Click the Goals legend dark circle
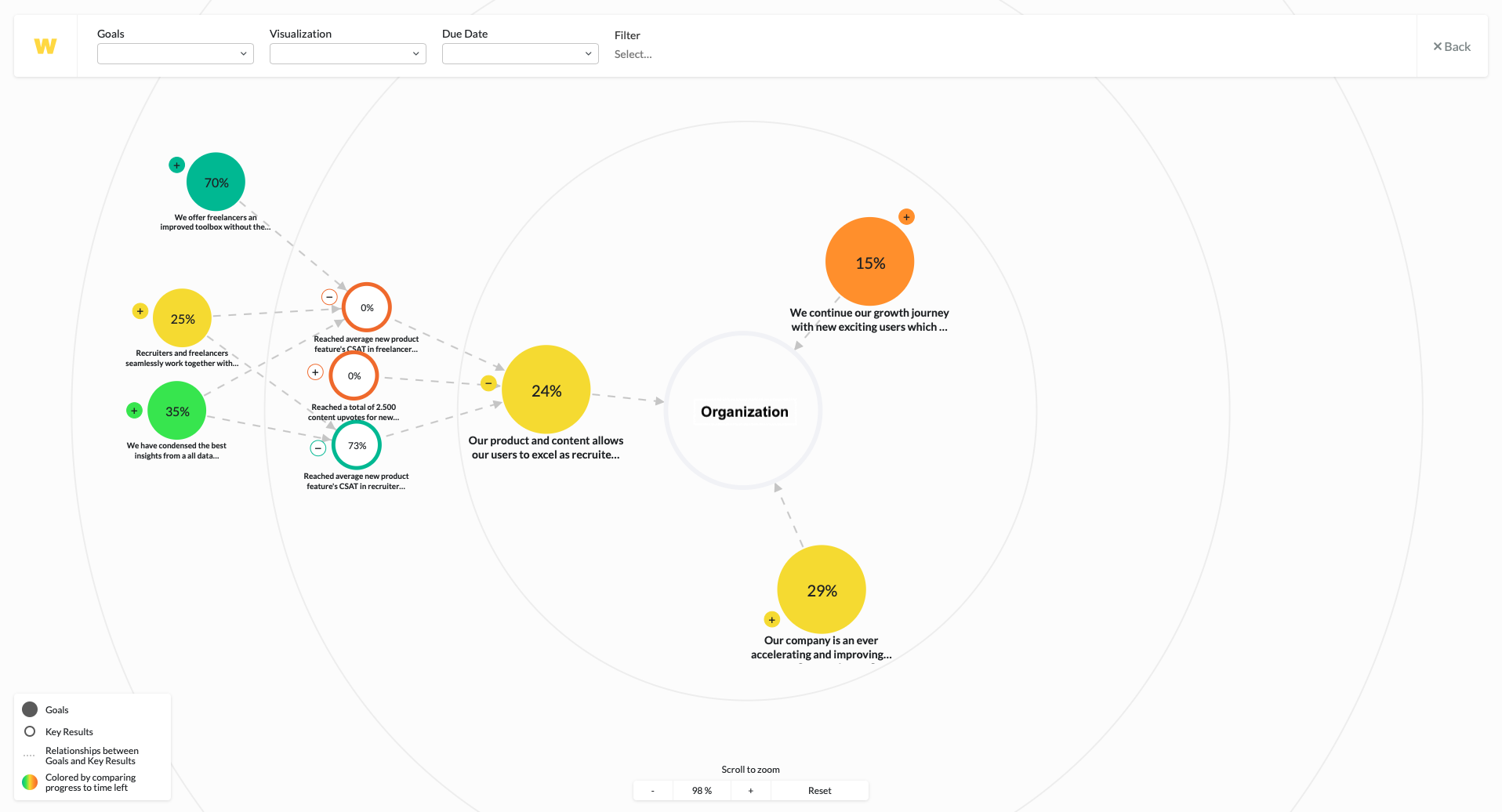 coord(30,709)
